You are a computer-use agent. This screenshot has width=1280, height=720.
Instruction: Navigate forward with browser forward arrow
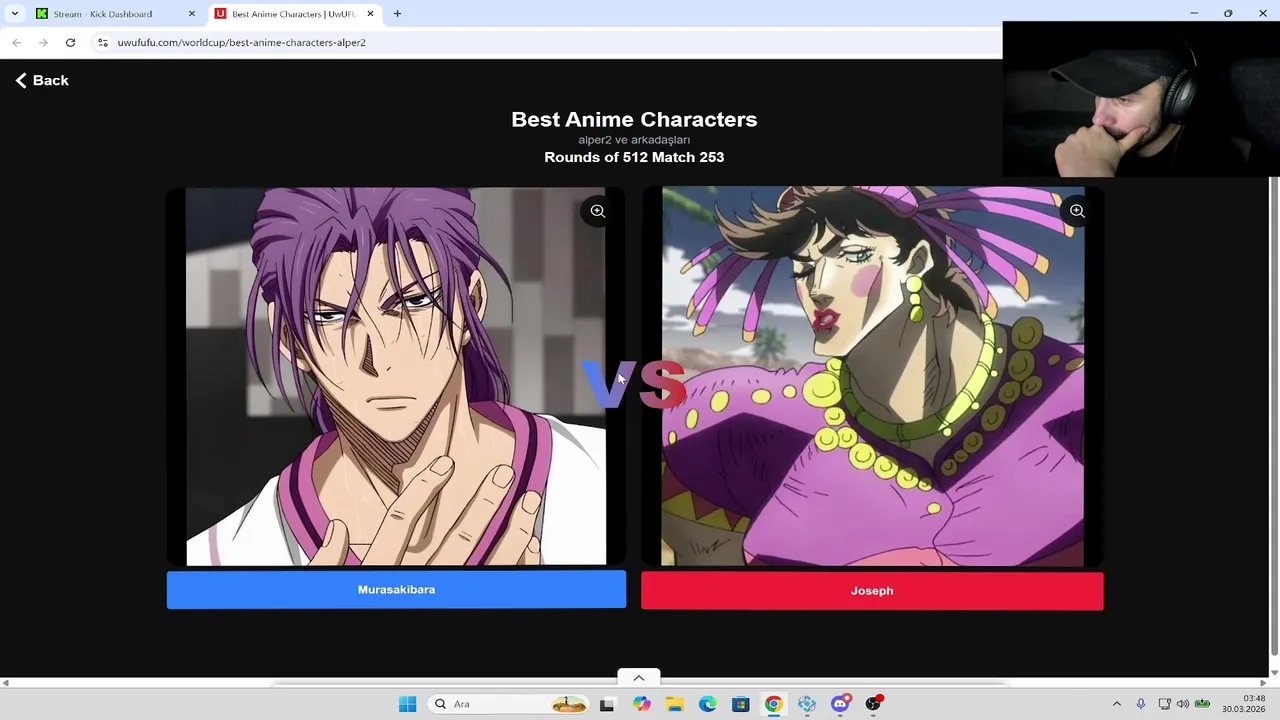43,42
